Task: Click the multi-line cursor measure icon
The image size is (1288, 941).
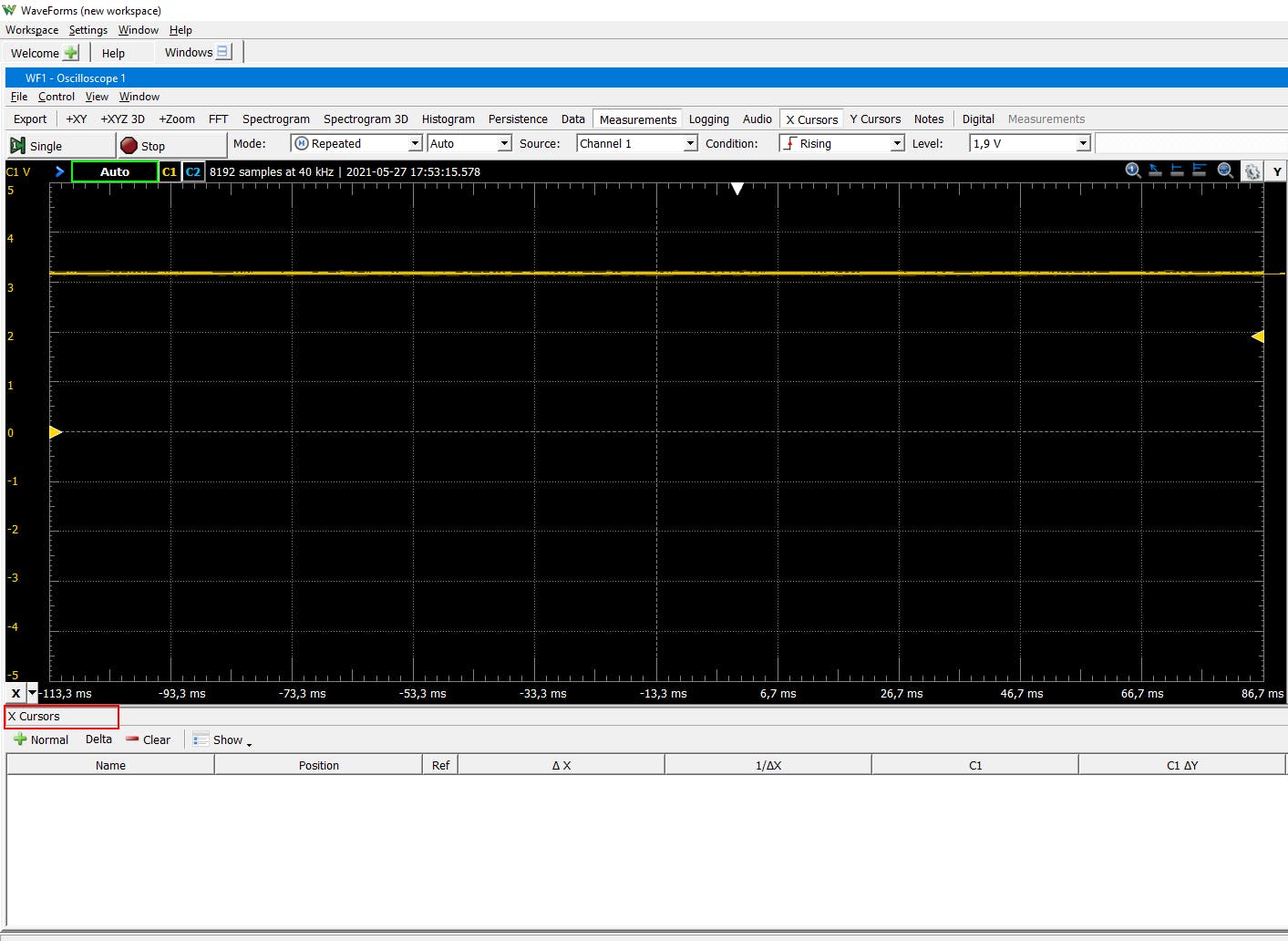Action: 1199,171
